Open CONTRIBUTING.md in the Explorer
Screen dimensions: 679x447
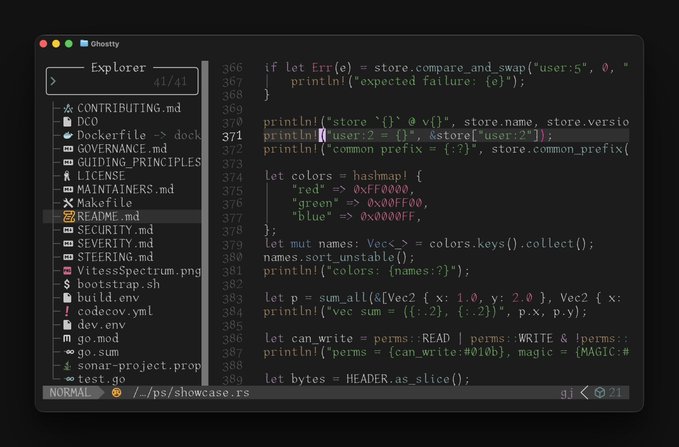pyautogui.click(x=129, y=108)
